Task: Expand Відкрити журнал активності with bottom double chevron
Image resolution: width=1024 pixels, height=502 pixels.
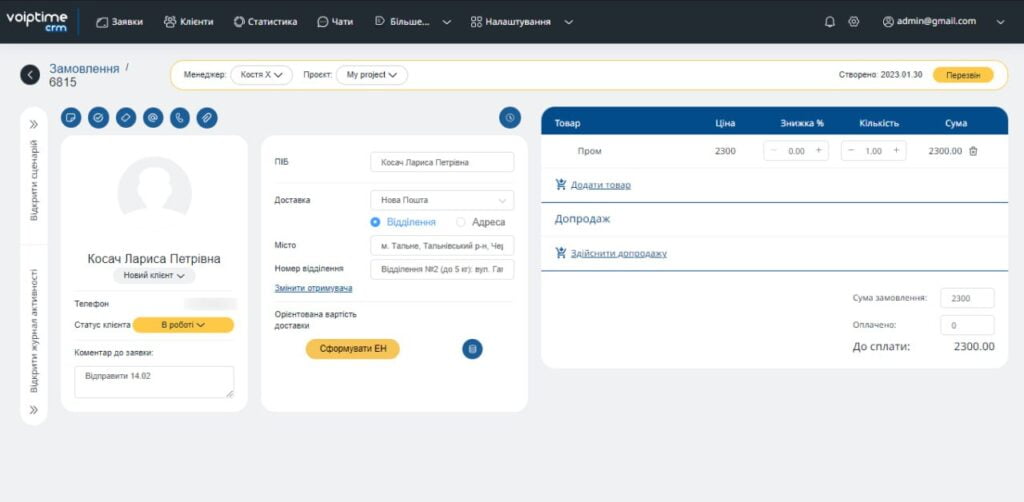Action: 34,410
